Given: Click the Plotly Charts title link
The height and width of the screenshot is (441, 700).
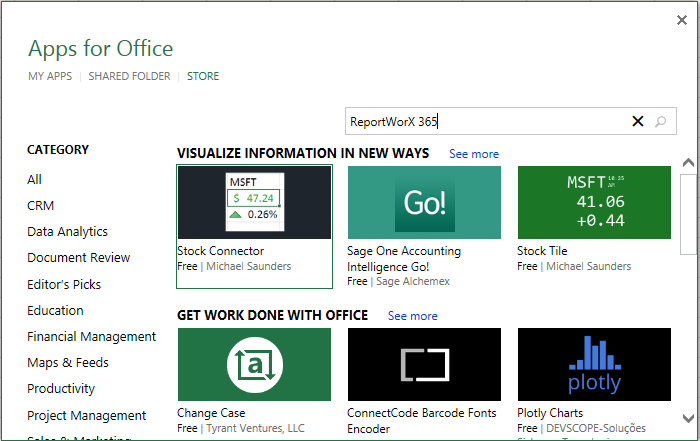Looking at the screenshot, I should [x=550, y=413].
